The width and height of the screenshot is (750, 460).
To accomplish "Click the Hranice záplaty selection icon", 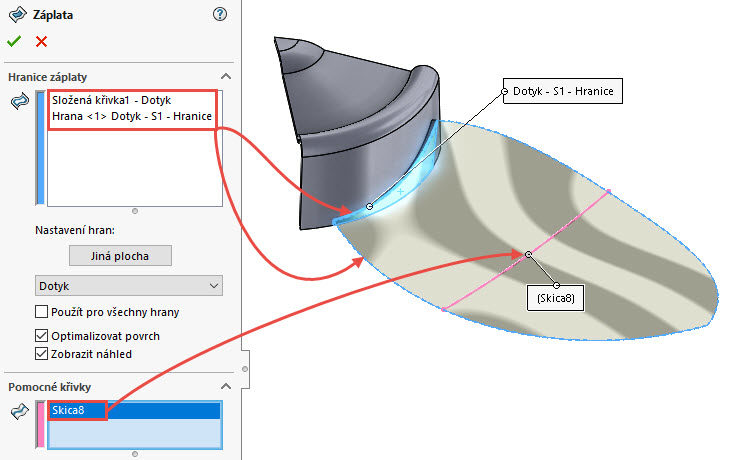I will (x=20, y=101).
